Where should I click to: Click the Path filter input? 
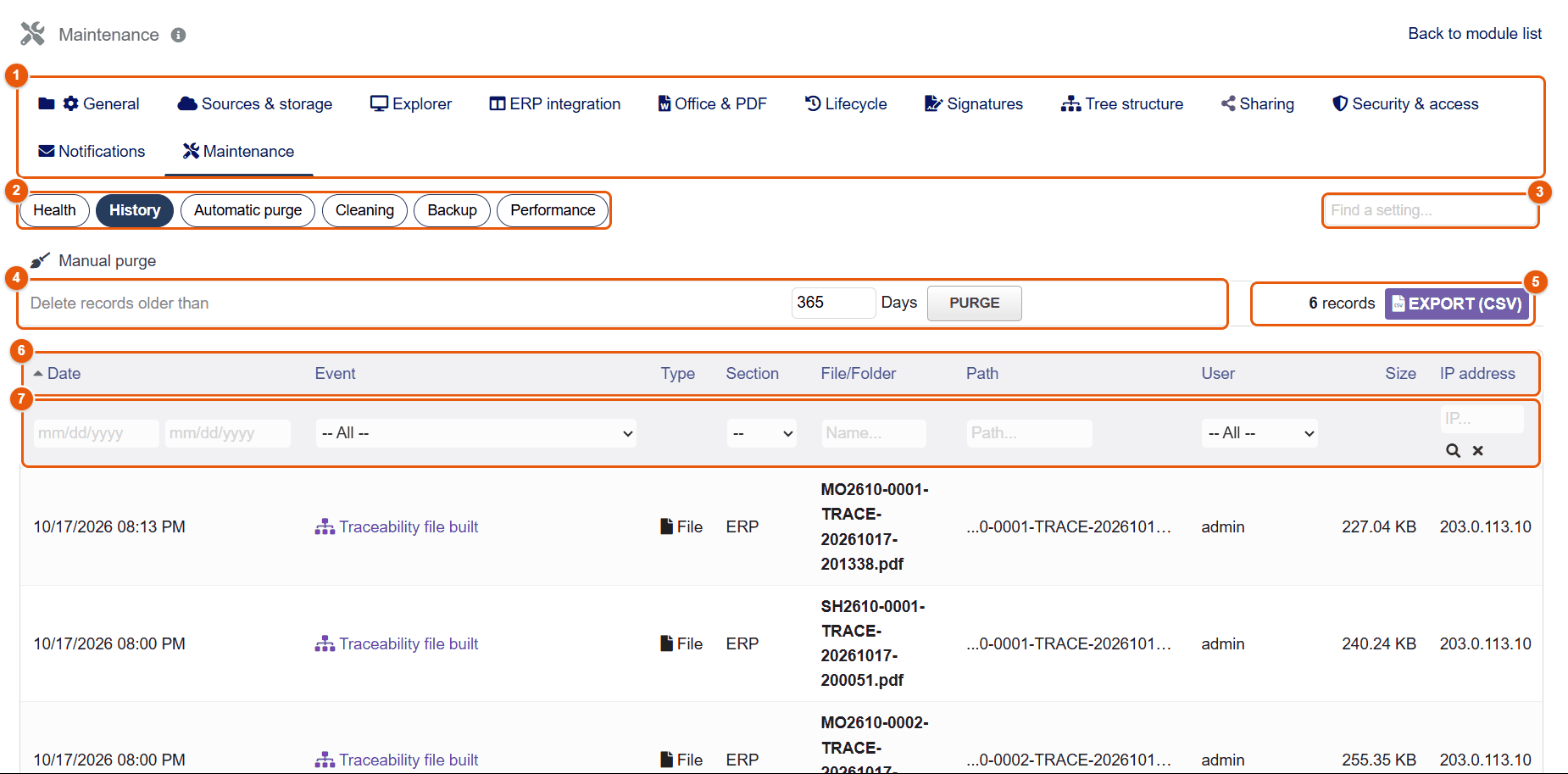[1030, 433]
